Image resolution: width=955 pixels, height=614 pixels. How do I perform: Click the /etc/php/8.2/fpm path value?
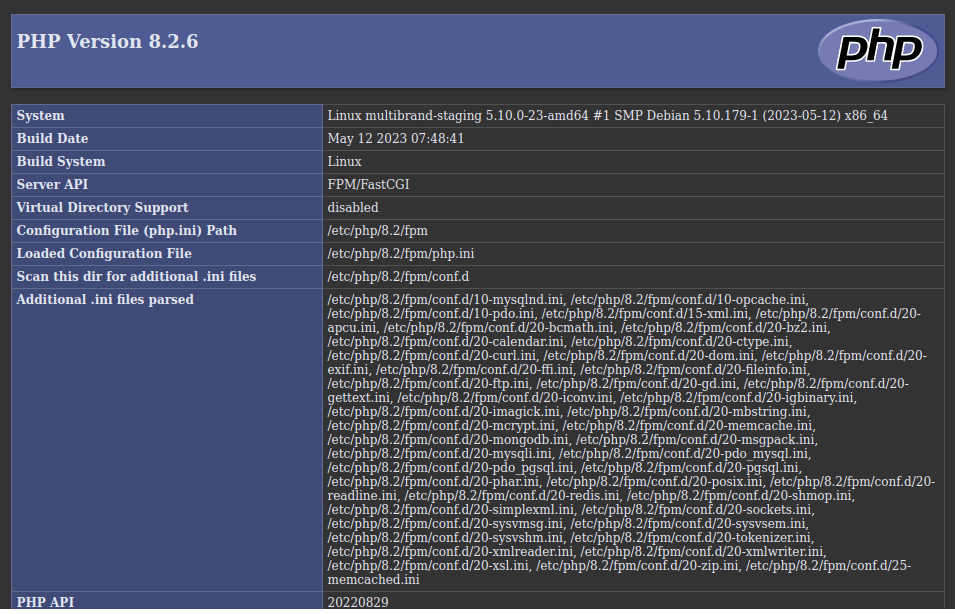tap(378, 231)
